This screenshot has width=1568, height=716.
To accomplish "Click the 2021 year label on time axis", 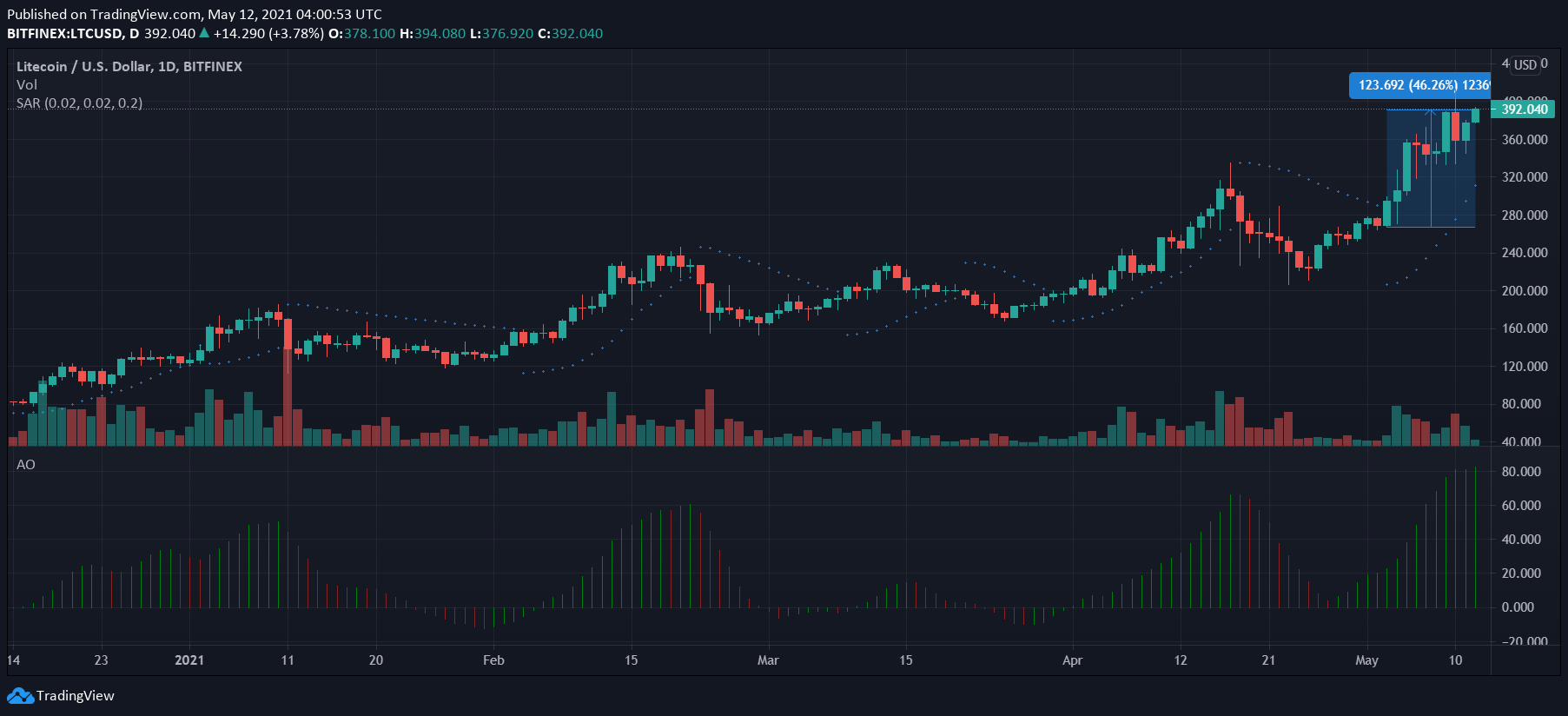I will tap(189, 660).
